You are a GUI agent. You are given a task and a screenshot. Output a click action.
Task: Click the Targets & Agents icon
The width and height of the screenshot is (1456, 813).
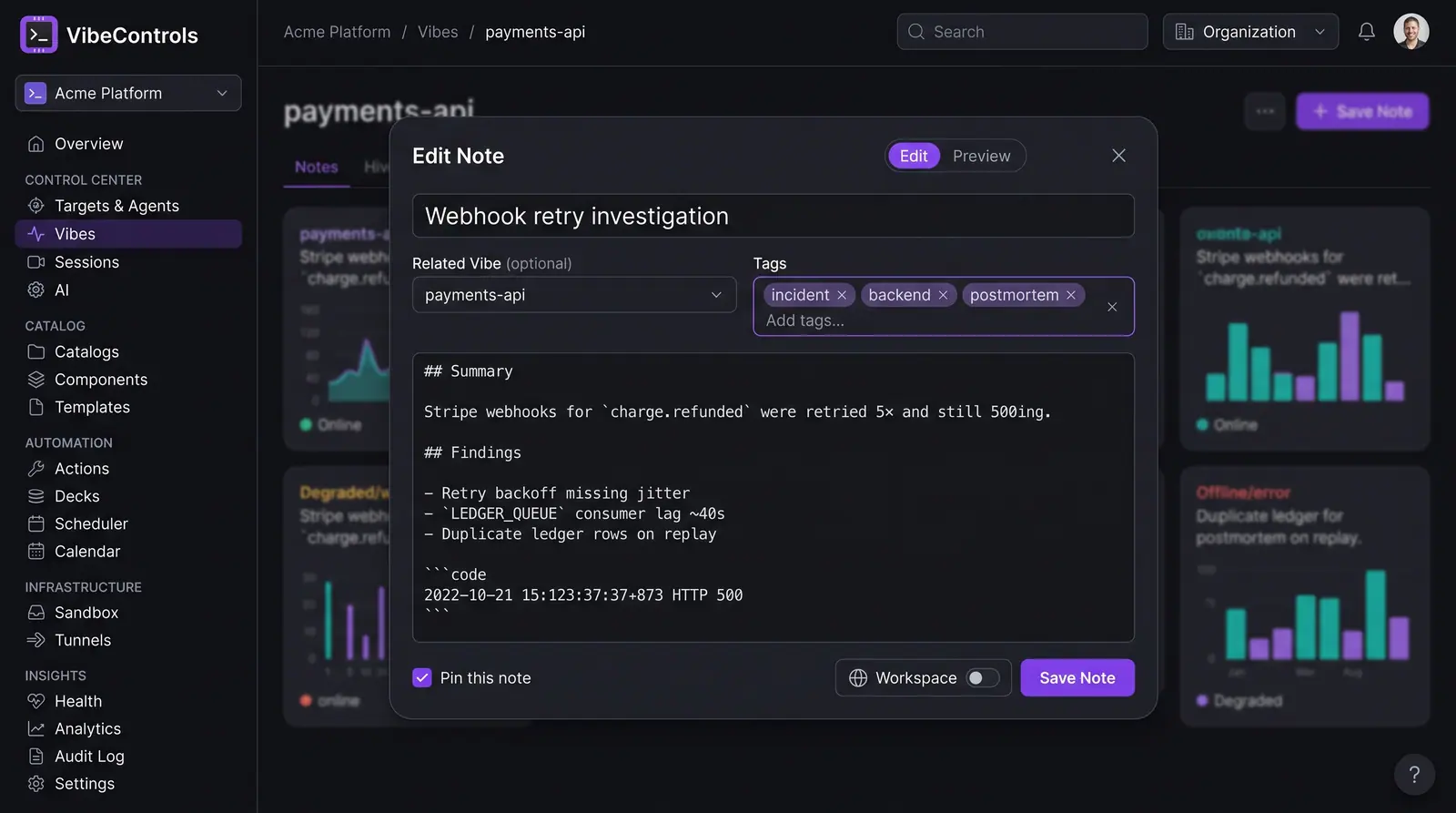point(36,206)
